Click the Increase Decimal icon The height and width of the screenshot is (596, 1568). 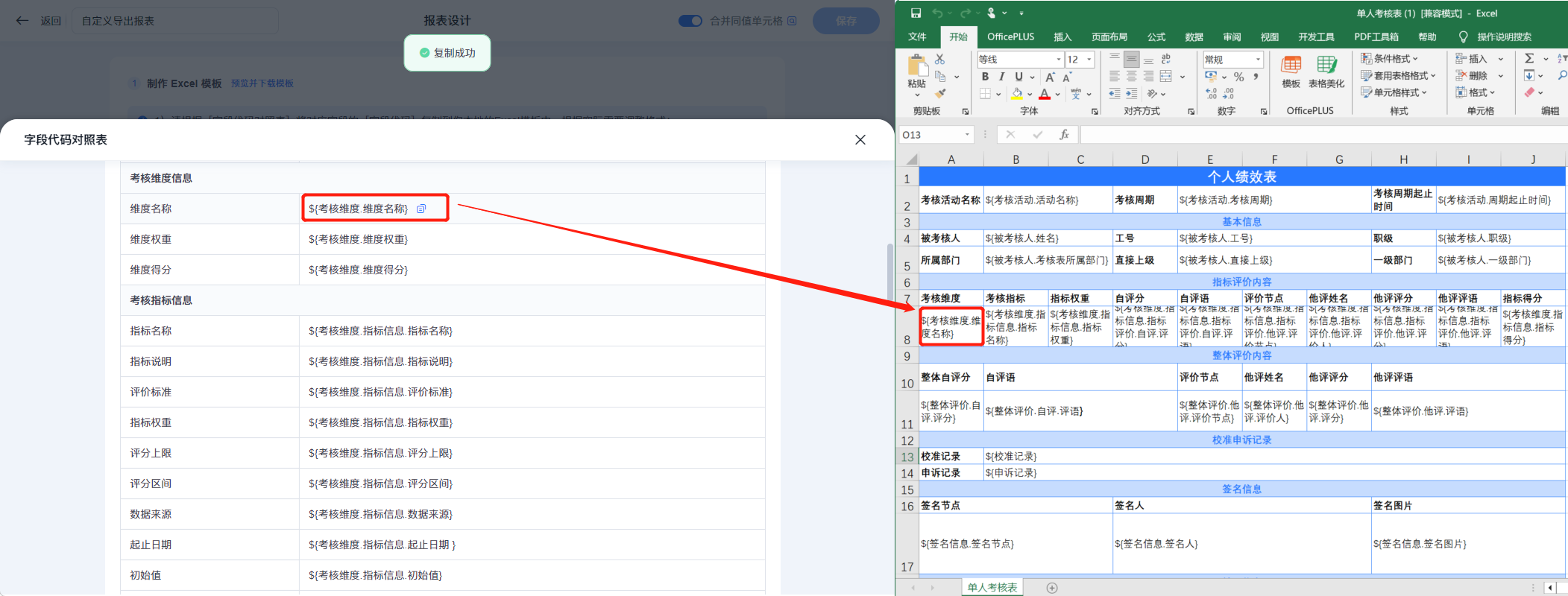pyautogui.click(x=1211, y=94)
